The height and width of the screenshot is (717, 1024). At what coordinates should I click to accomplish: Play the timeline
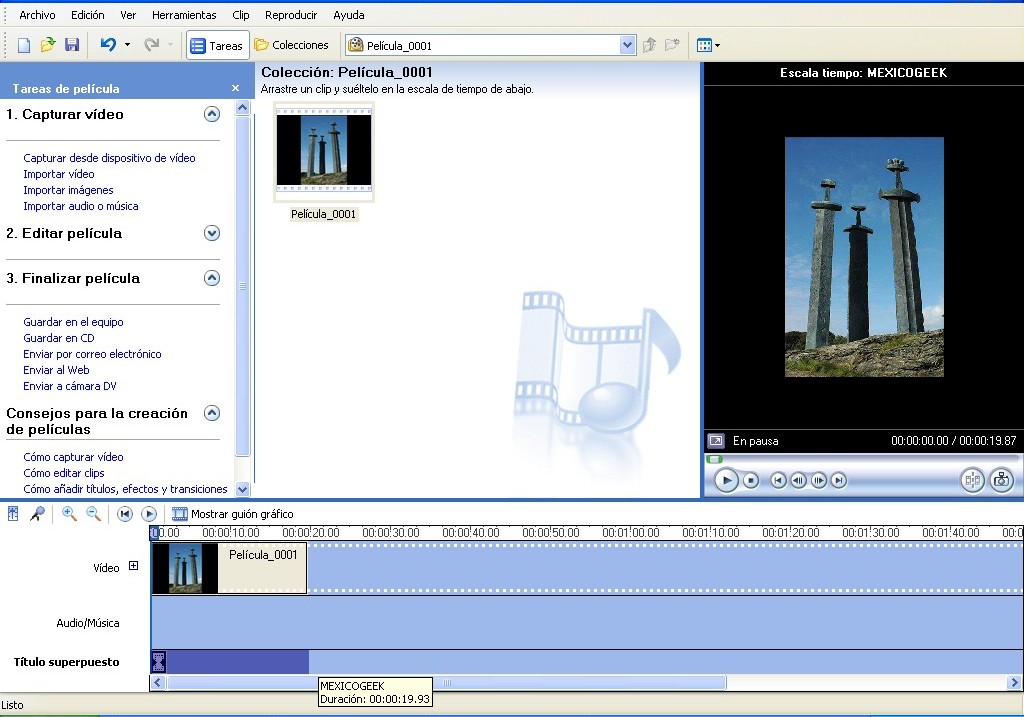pyautogui.click(x=149, y=514)
